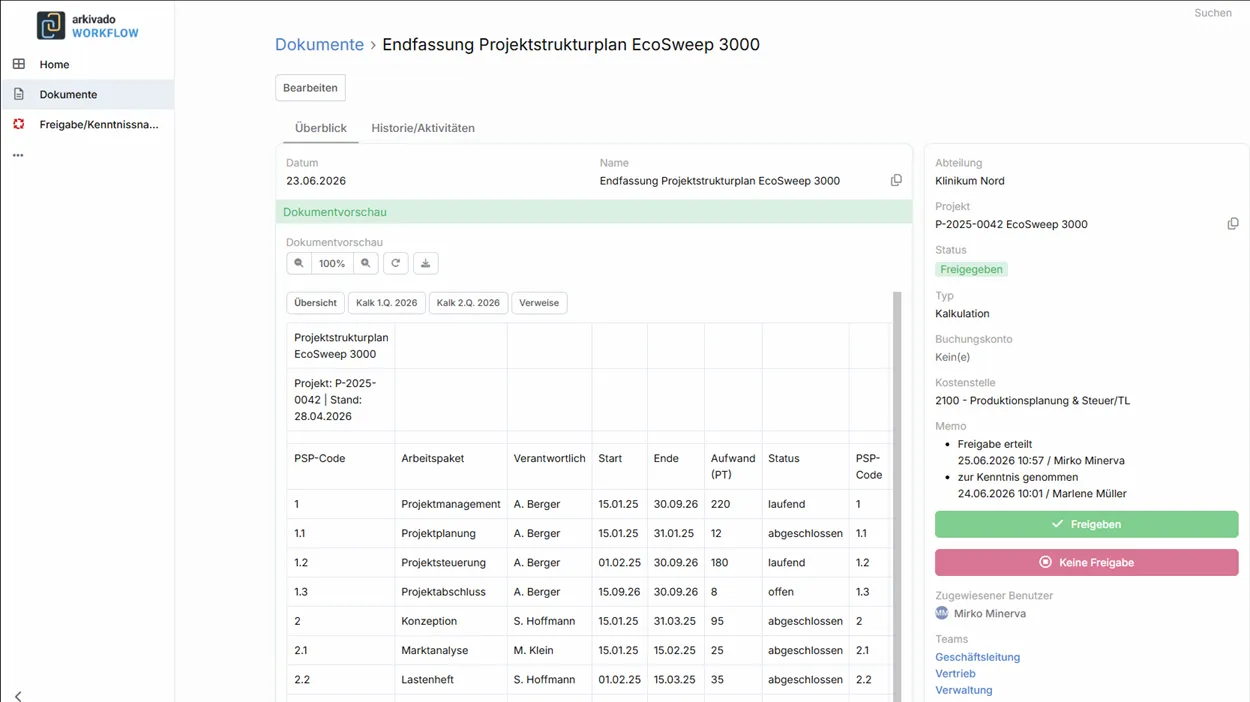
Task: Download the previewed document
Action: (x=425, y=263)
